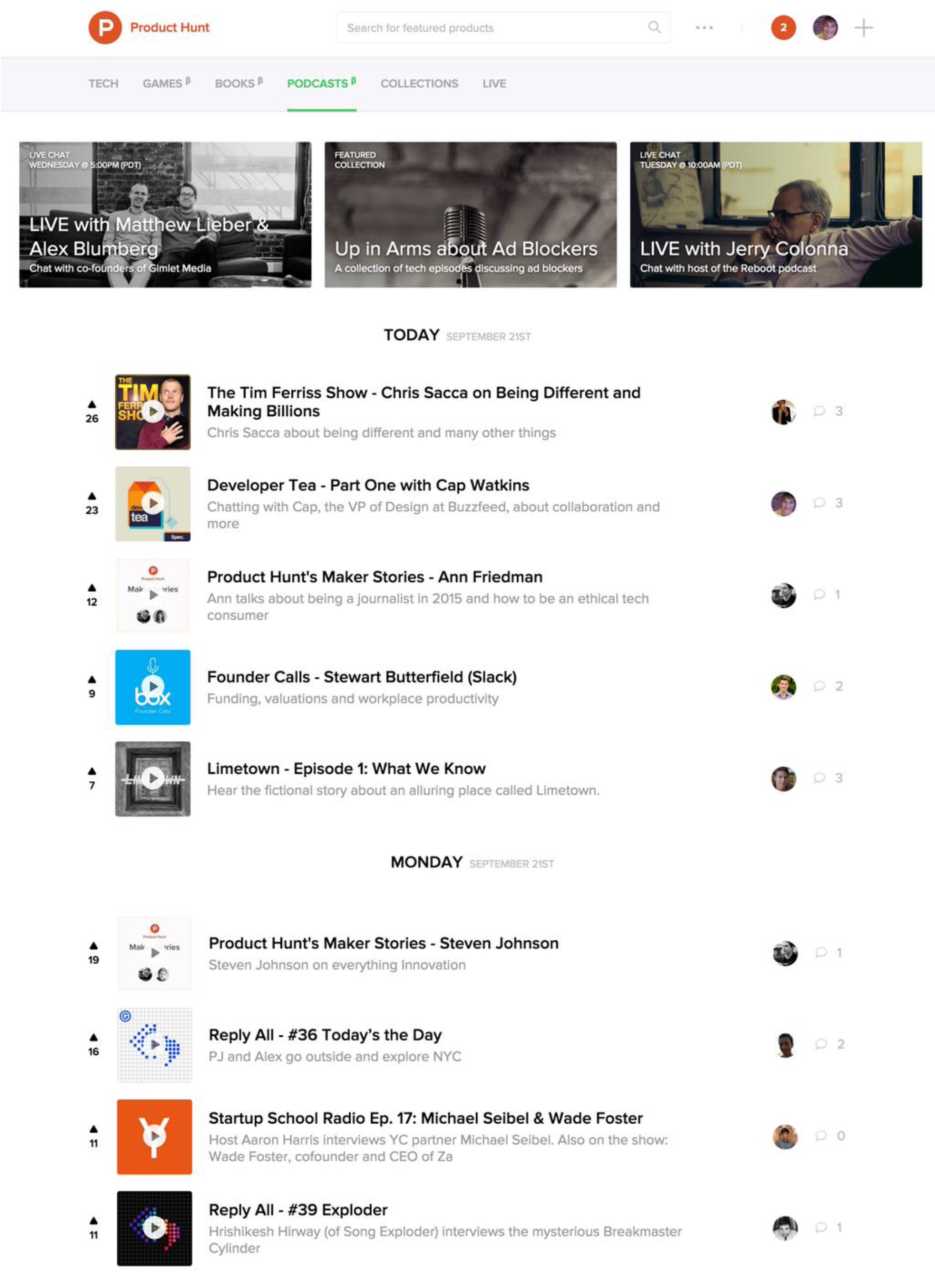The image size is (935, 1288).
Task: Open comments on Reply All #36 post
Action: (830, 1044)
